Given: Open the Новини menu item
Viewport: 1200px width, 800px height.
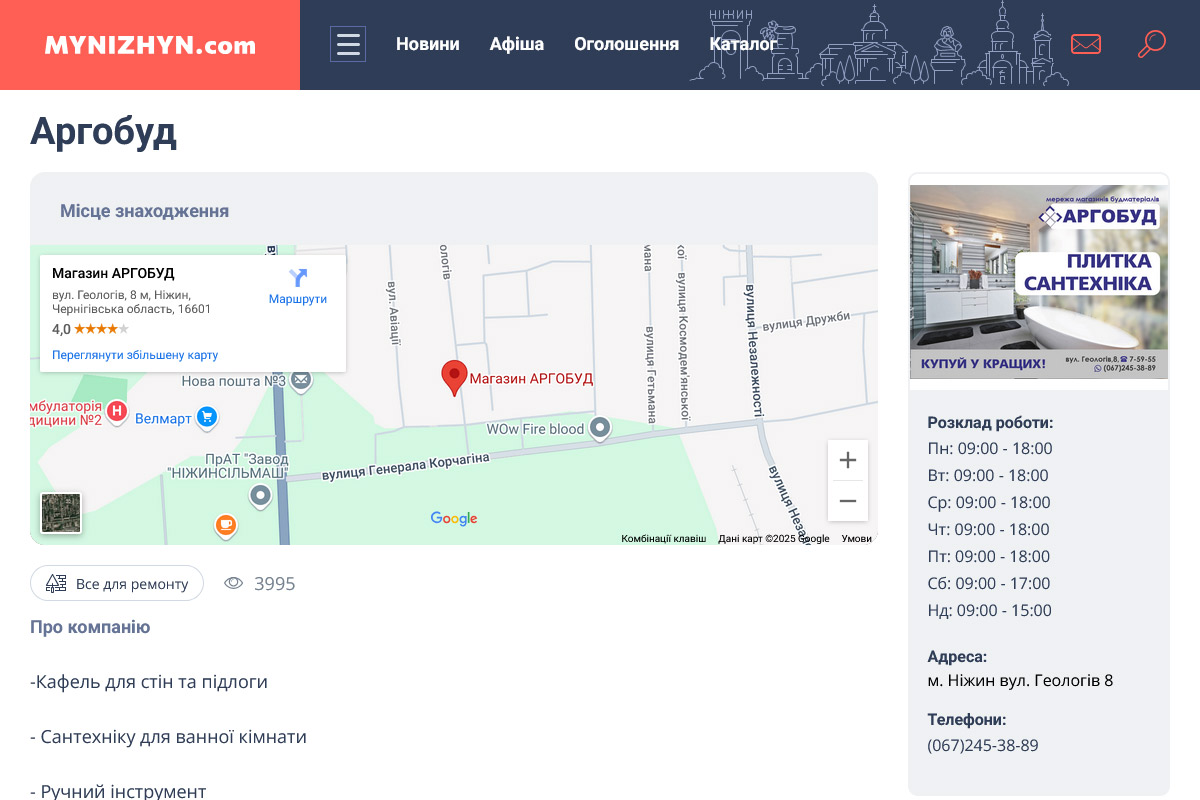Looking at the screenshot, I should pos(427,44).
